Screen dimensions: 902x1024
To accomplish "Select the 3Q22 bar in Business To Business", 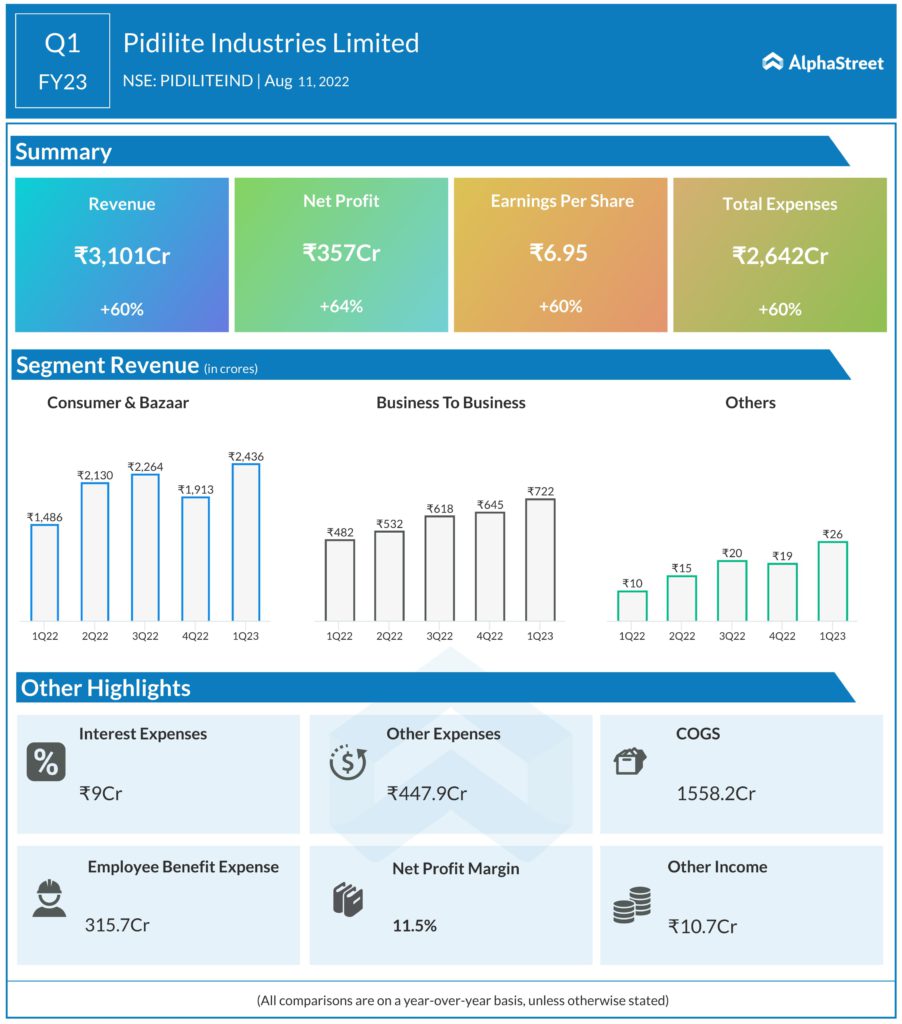I will pos(440,568).
